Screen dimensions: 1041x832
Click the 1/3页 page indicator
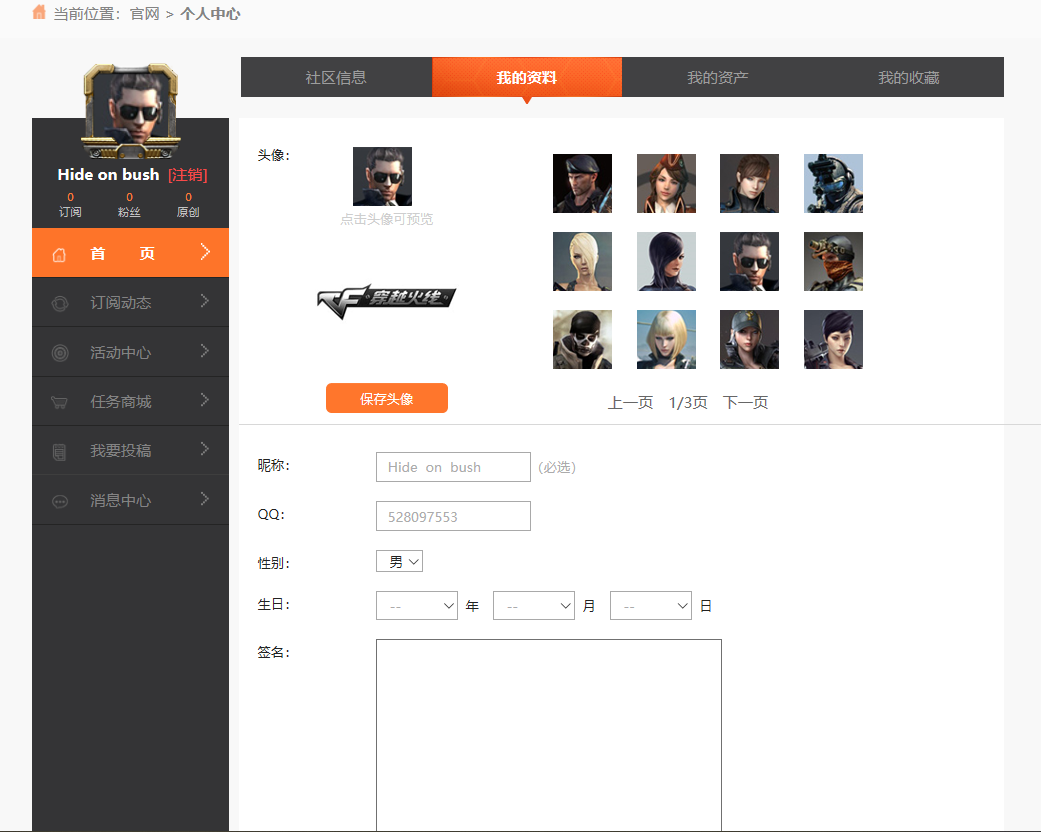click(688, 402)
